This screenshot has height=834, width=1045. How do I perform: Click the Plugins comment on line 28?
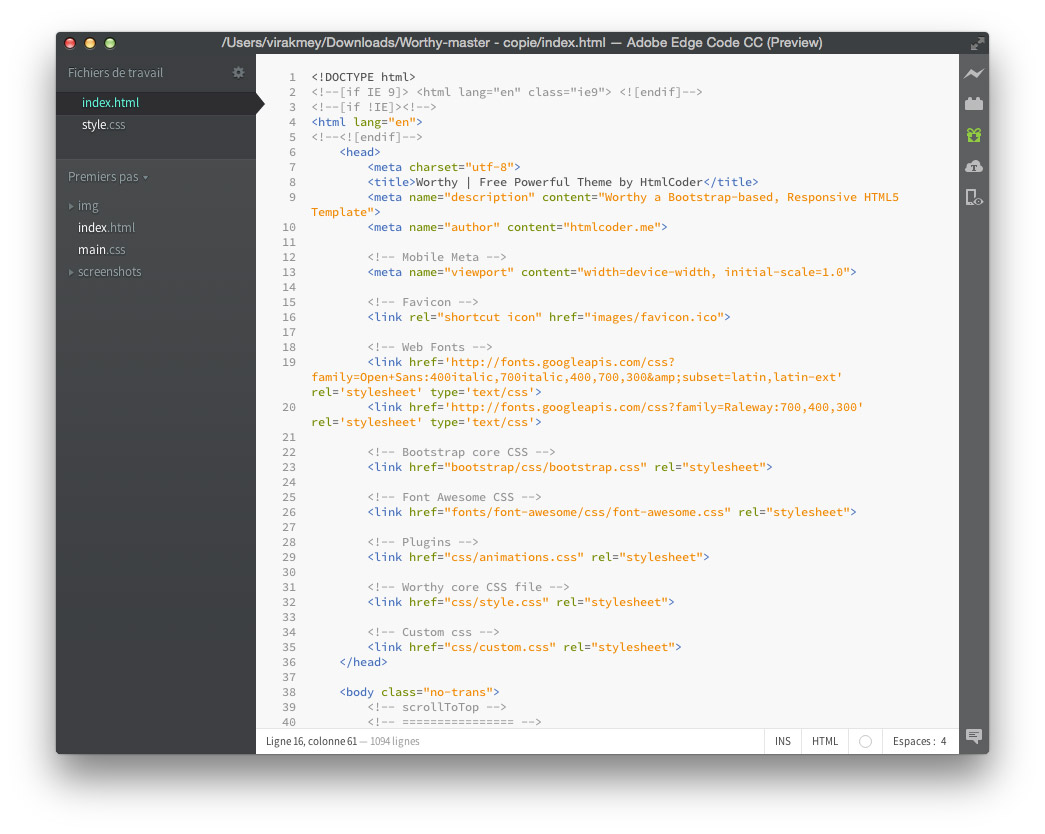point(423,542)
